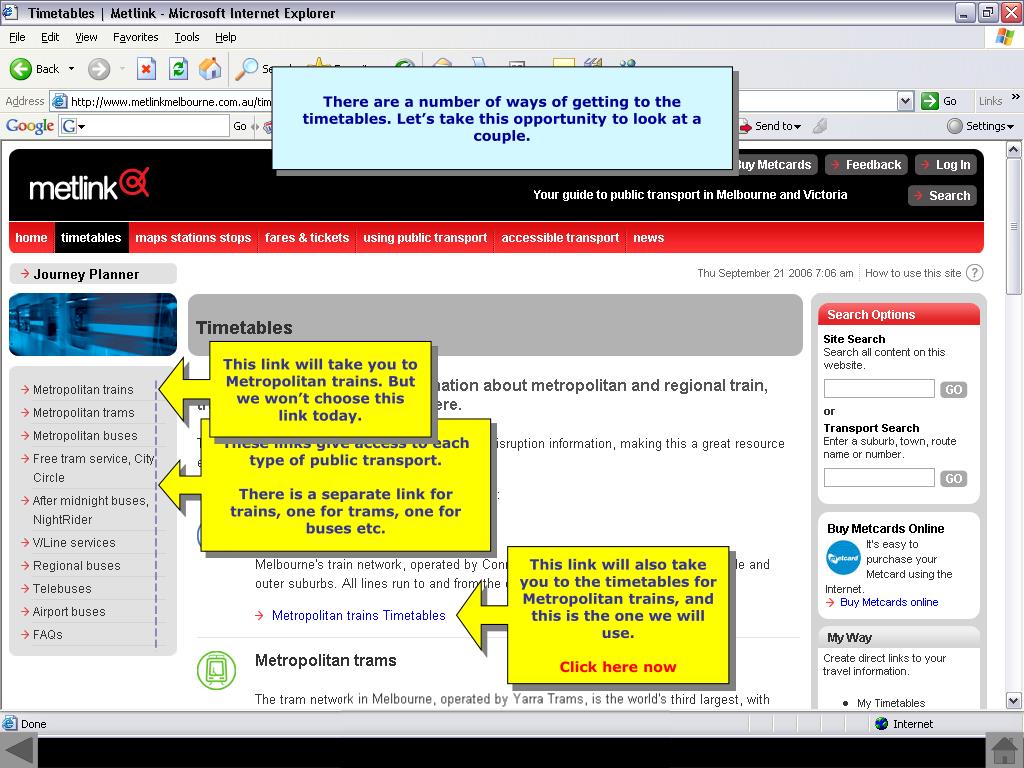Open the Tools menu
The image size is (1024, 768).
pos(187,37)
